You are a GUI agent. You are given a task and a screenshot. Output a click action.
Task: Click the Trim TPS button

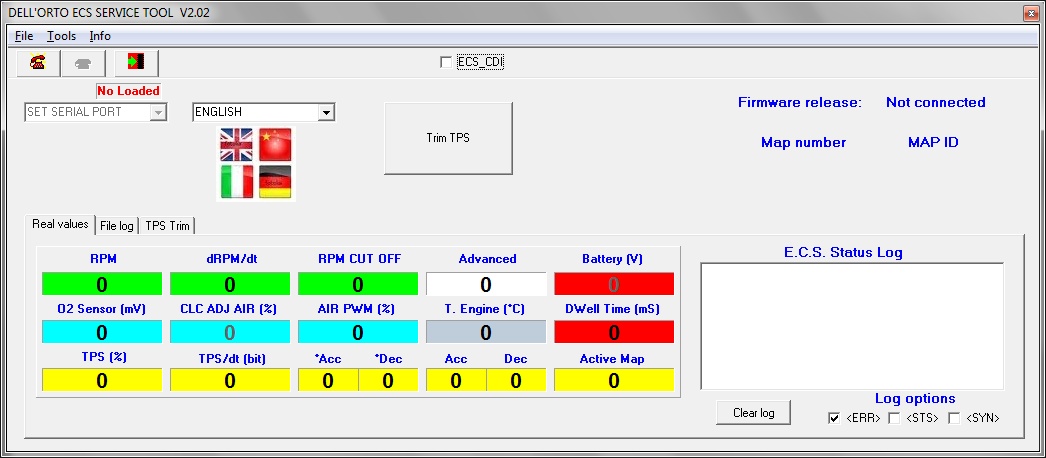click(x=448, y=138)
